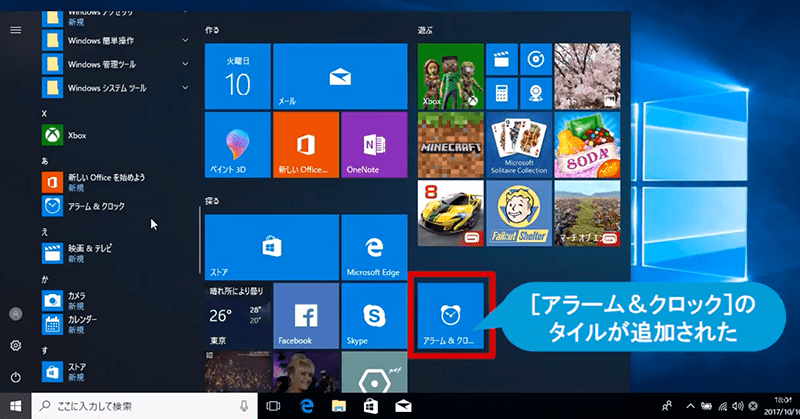Click the X letter group header
Image resolution: width=800 pixels, height=419 pixels.
(44, 113)
